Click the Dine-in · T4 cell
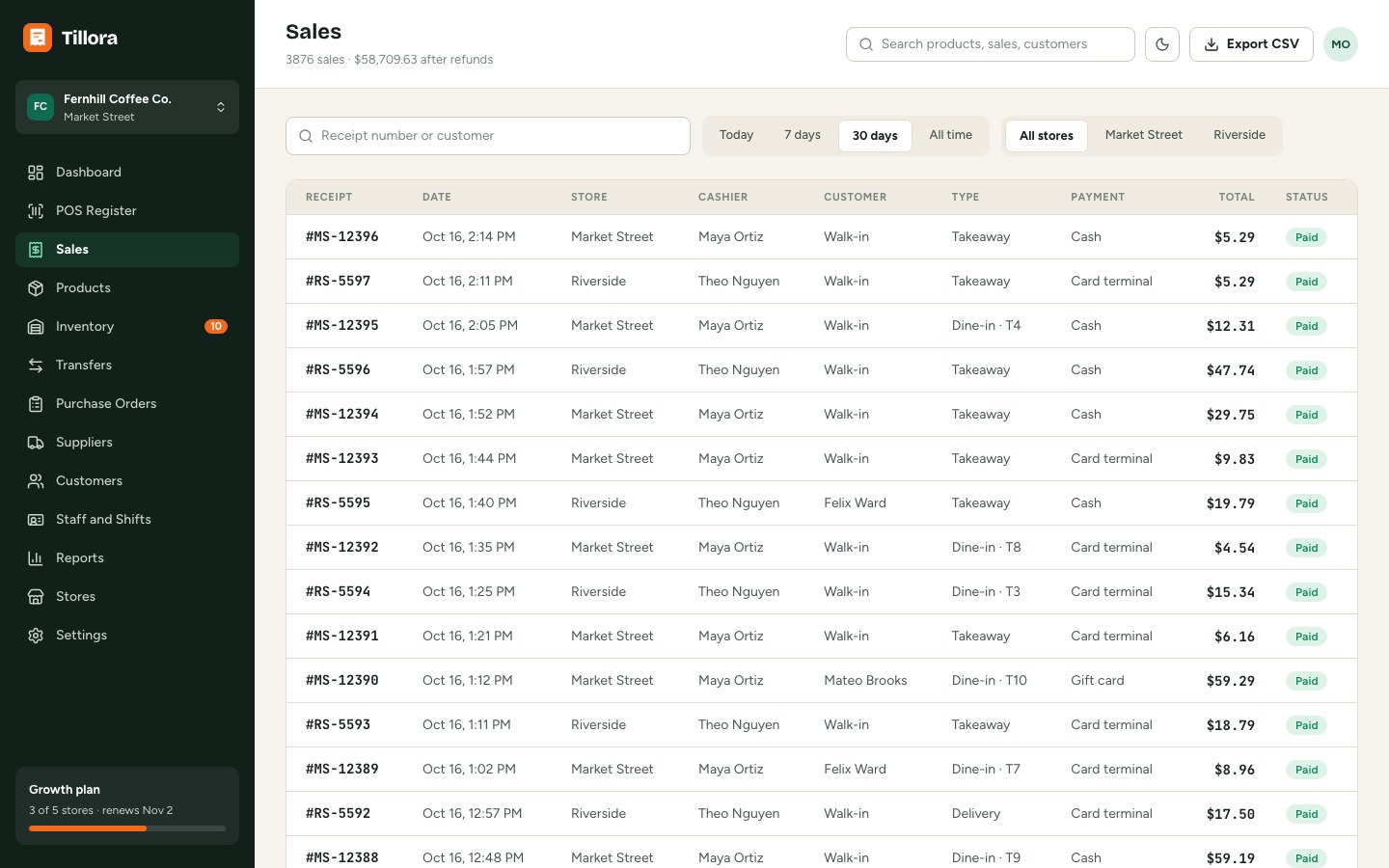 click(x=986, y=326)
